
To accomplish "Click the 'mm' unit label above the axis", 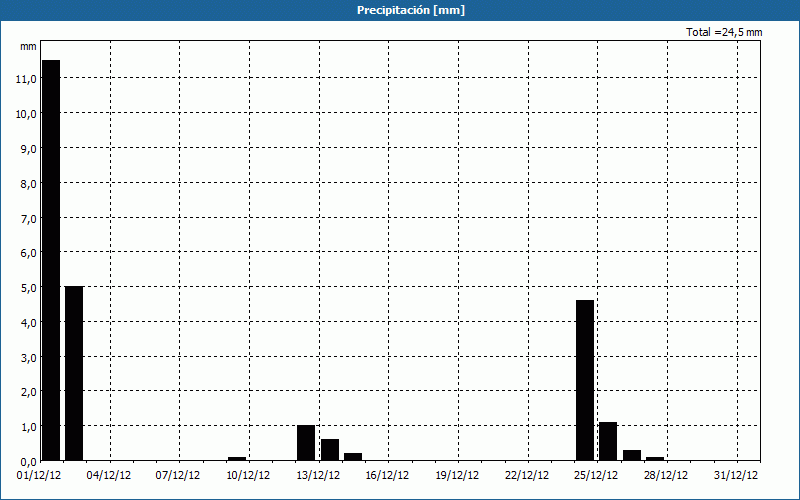I will (x=28, y=46).
